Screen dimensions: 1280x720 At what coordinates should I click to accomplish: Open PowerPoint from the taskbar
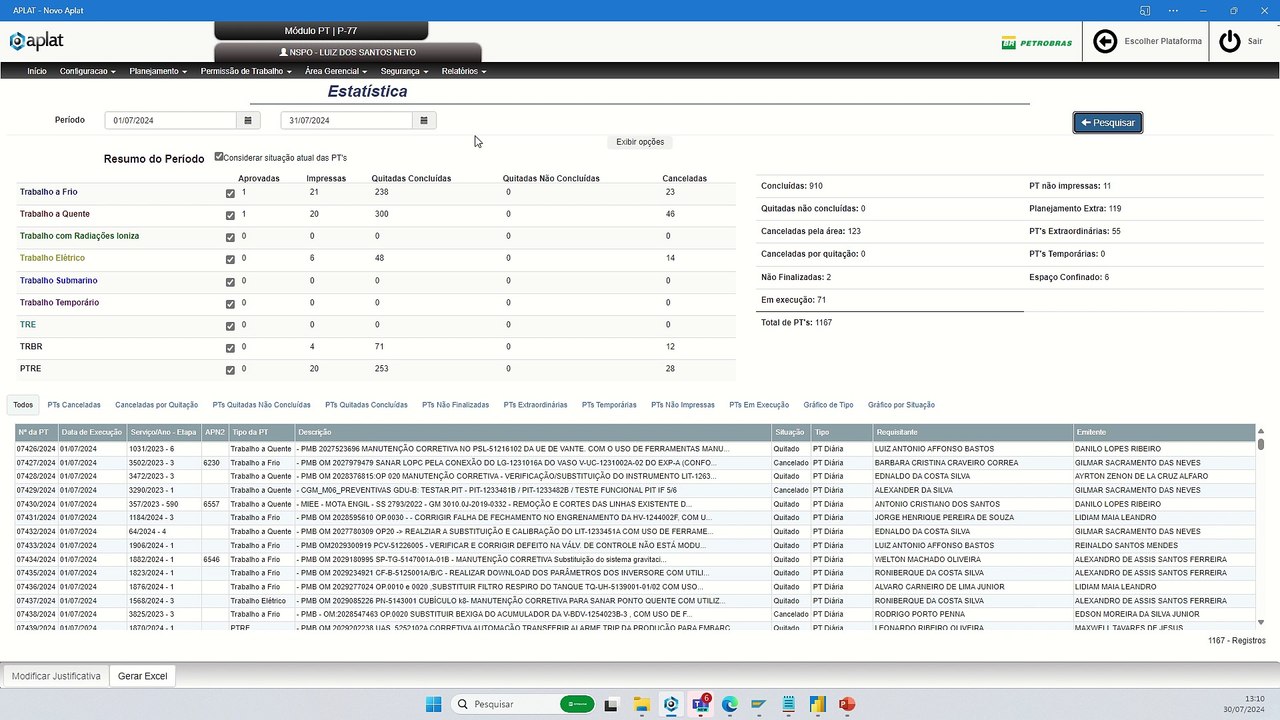tap(848, 704)
